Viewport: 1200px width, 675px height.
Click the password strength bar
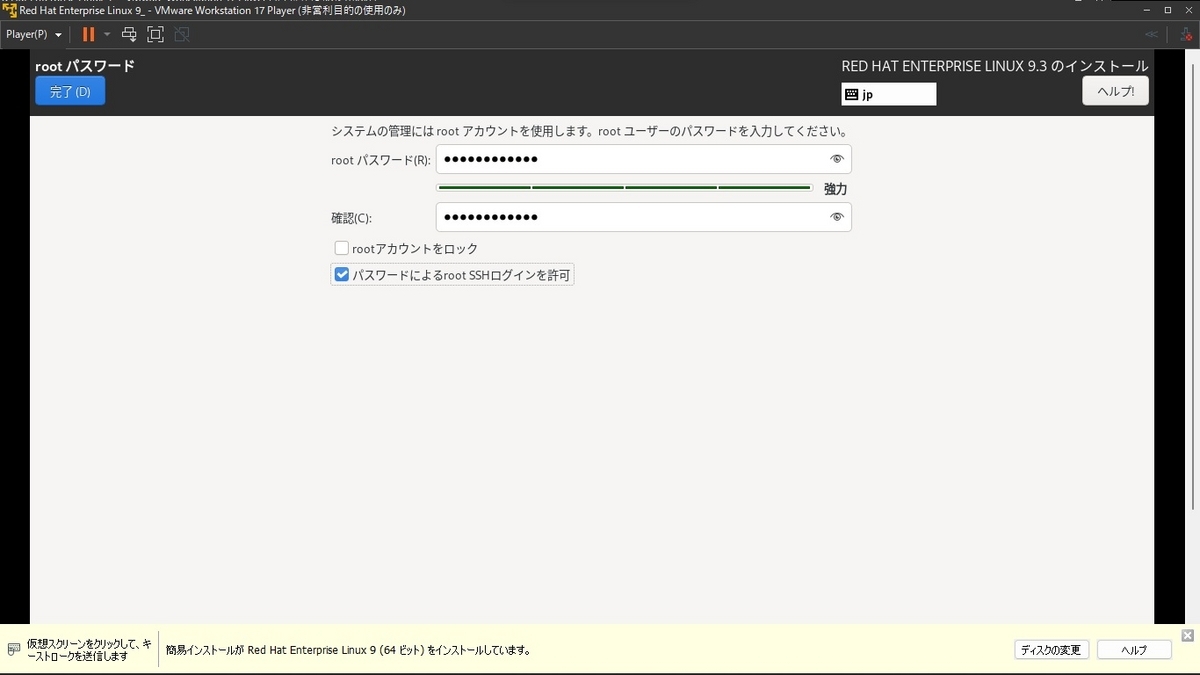click(x=625, y=187)
